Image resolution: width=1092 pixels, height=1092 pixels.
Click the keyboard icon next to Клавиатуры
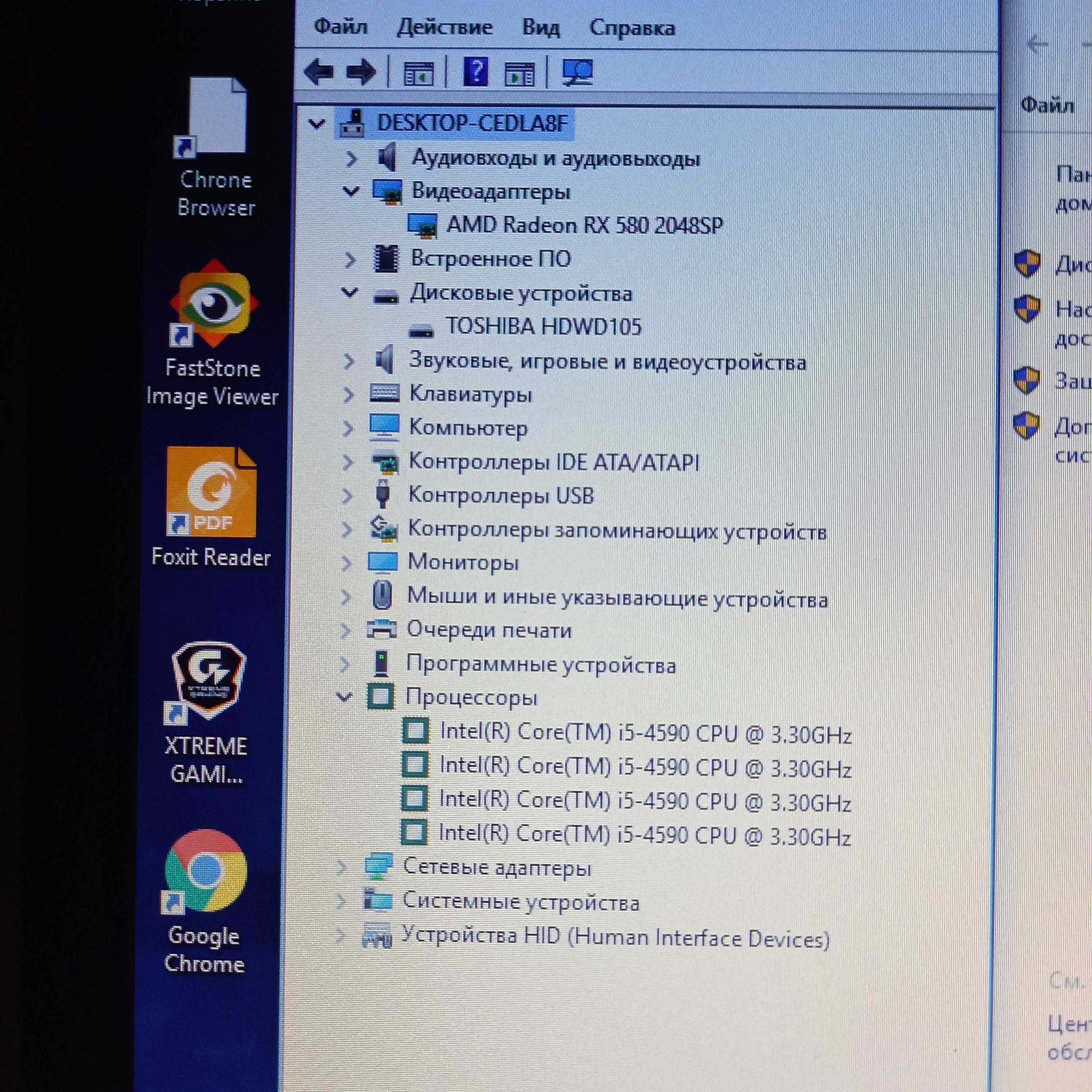(x=384, y=393)
